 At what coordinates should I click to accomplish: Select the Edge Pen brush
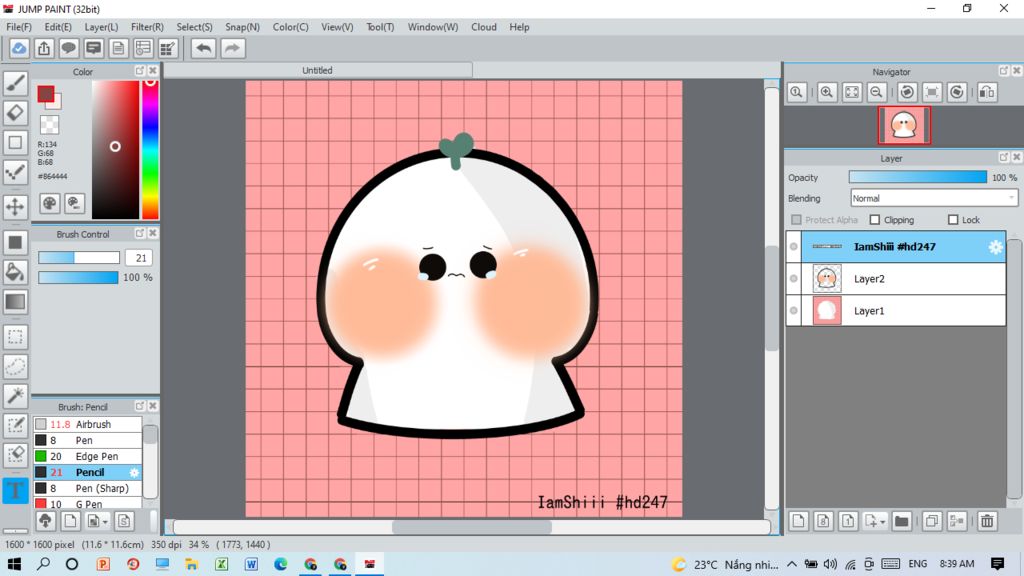88,456
